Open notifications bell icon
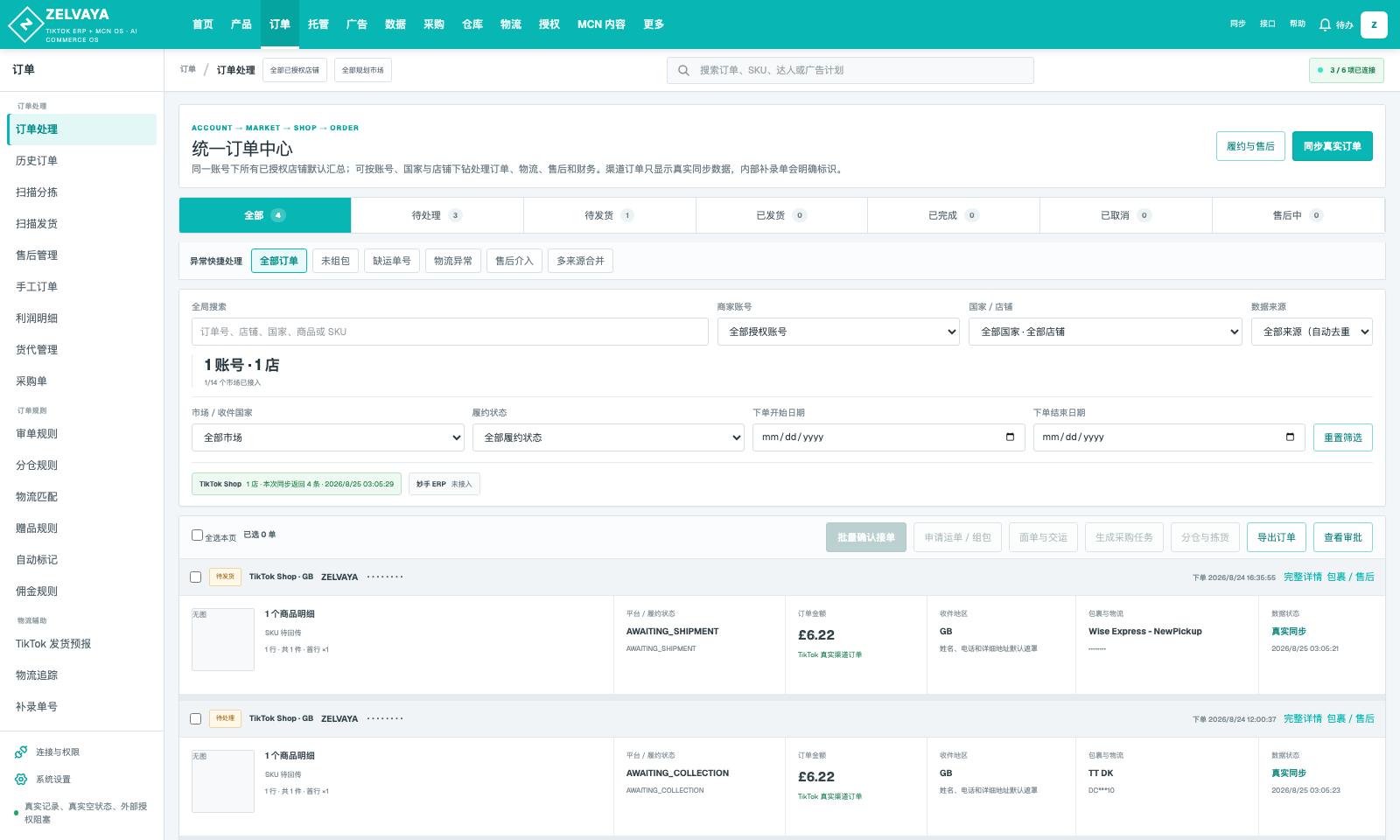 (x=1325, y=24)
